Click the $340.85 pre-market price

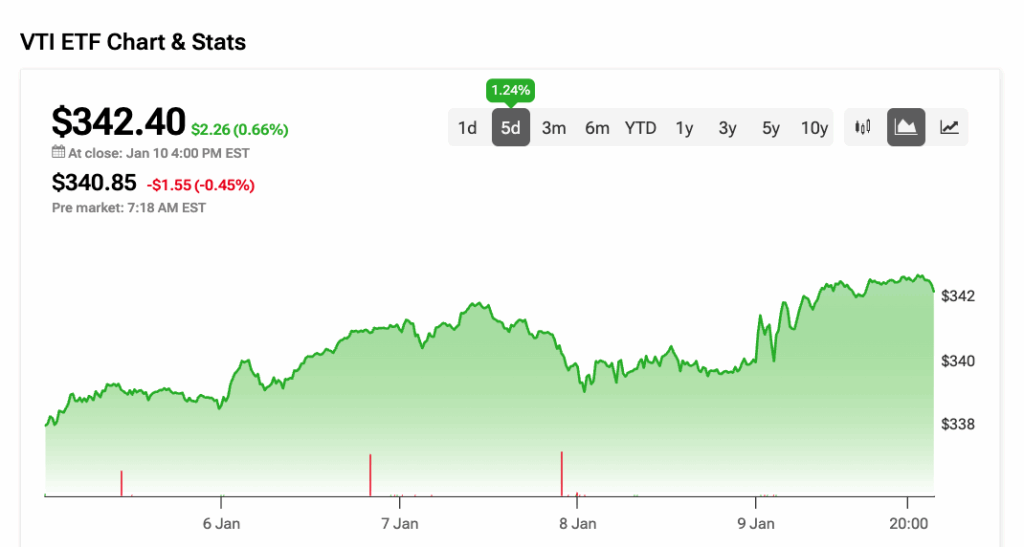94,183
